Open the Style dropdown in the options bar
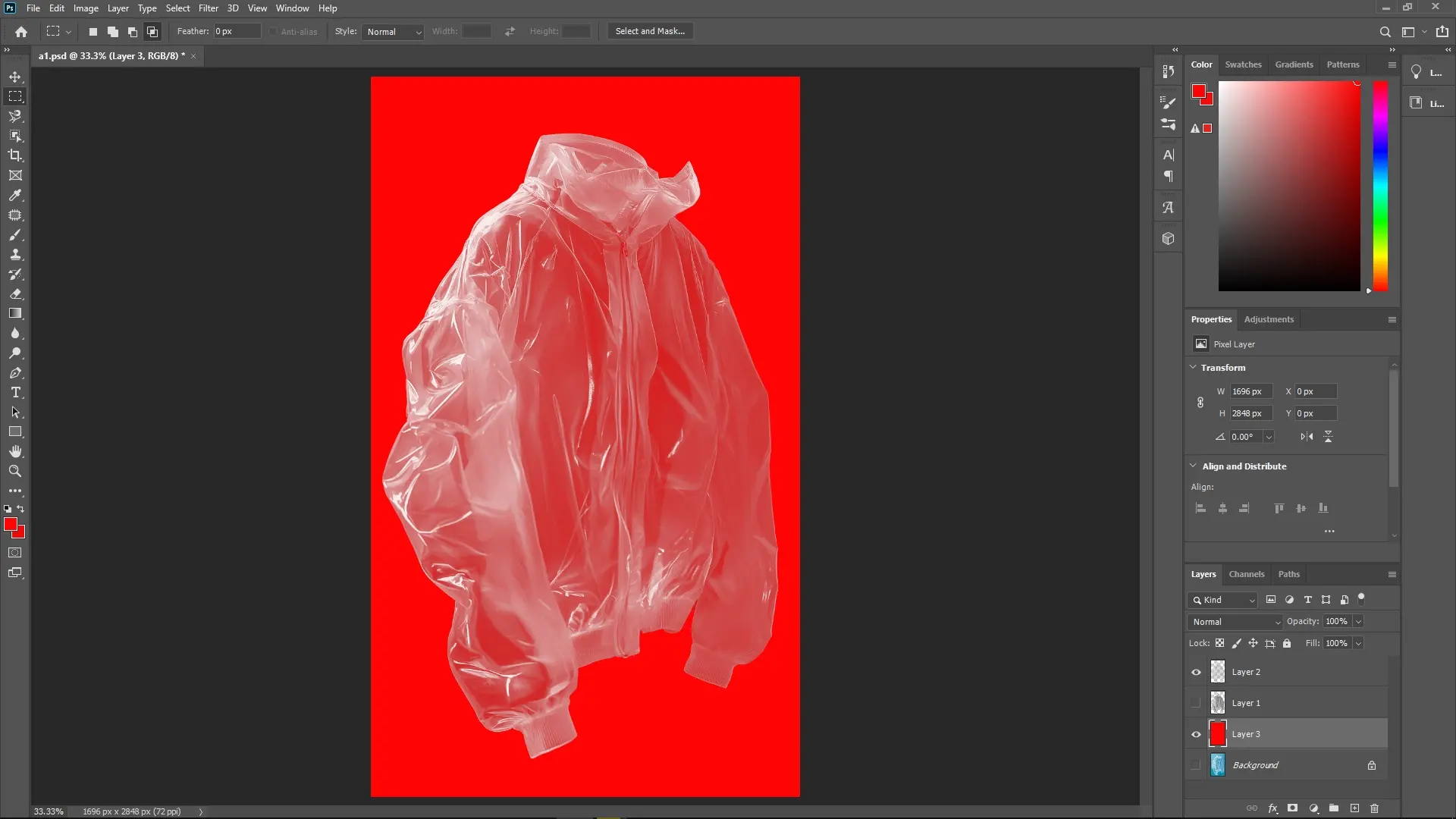 click(x=392, y=32)
